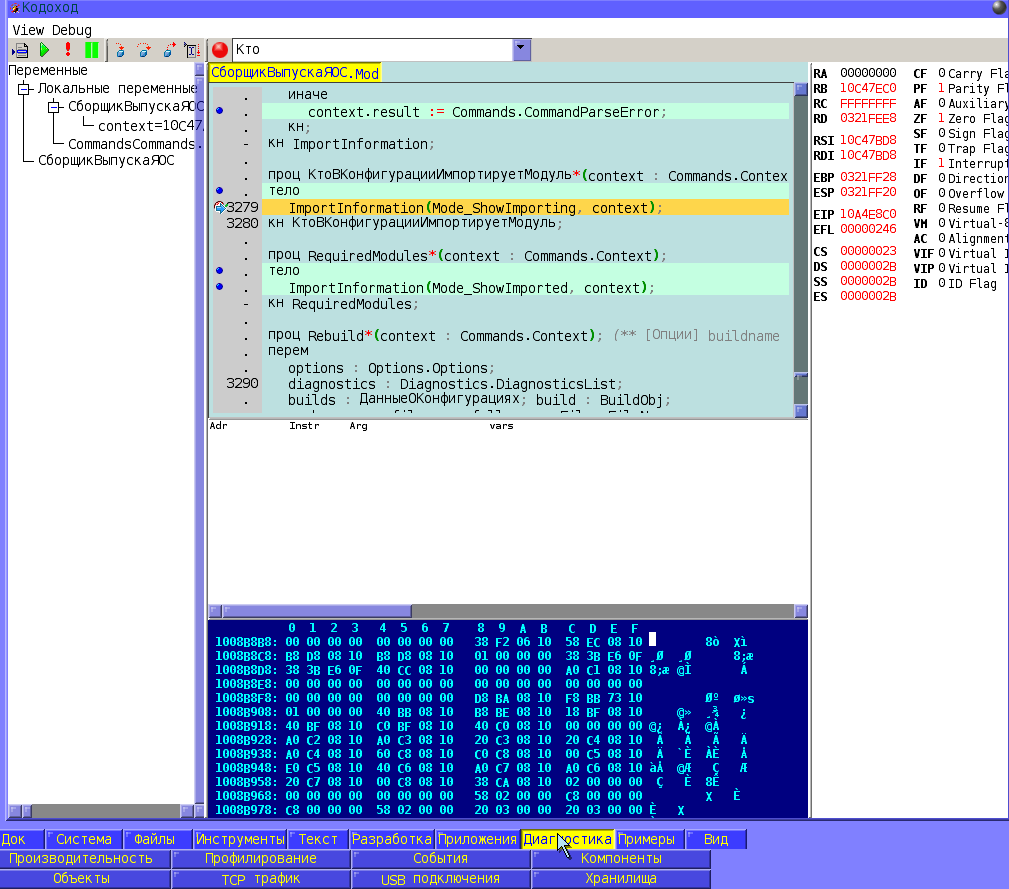Toggle breakpoint on RequiredModules 'тело' line
1009x889 pixels.
point(219,270)
